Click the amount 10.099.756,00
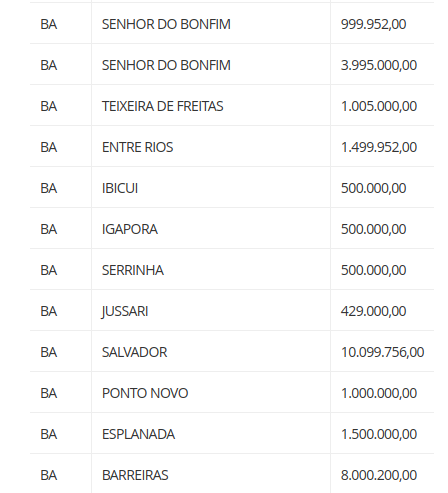Screen dimensions: 448x493 [x=382, y=352]
